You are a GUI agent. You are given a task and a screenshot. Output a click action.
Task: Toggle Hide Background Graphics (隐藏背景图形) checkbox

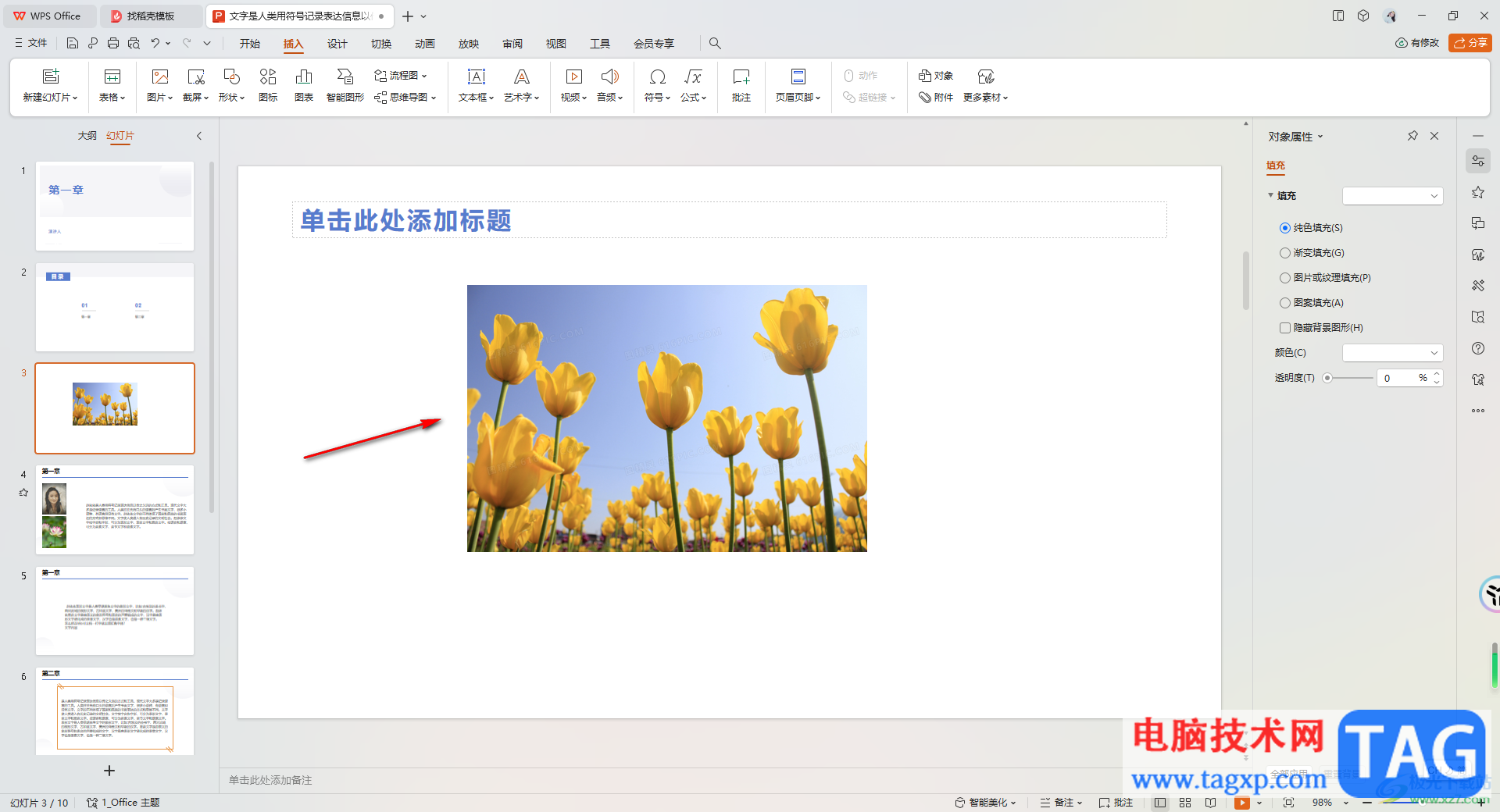point(1285,328)
